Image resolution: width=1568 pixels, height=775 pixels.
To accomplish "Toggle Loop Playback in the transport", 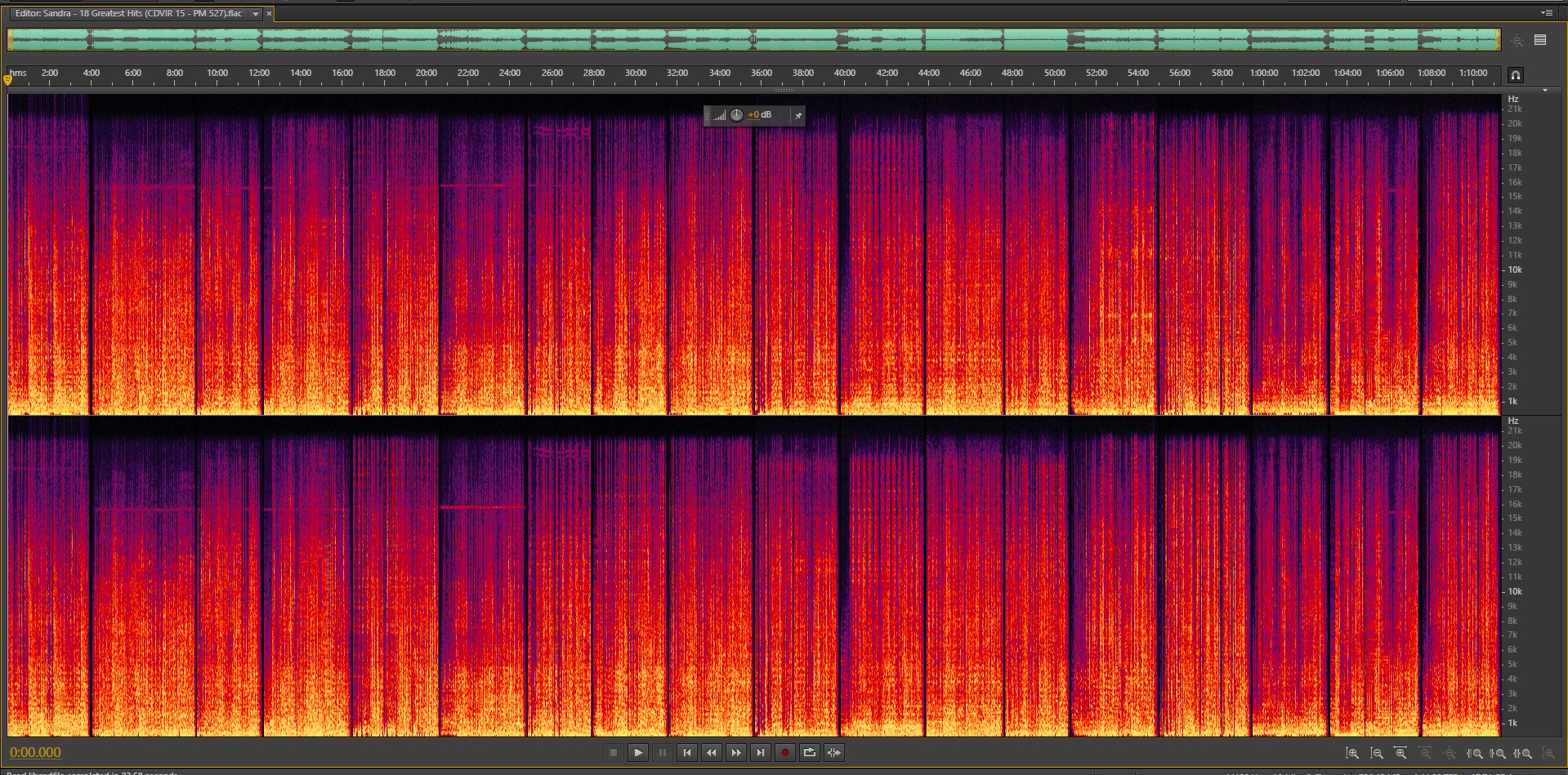I will click(x=810, y=753).
